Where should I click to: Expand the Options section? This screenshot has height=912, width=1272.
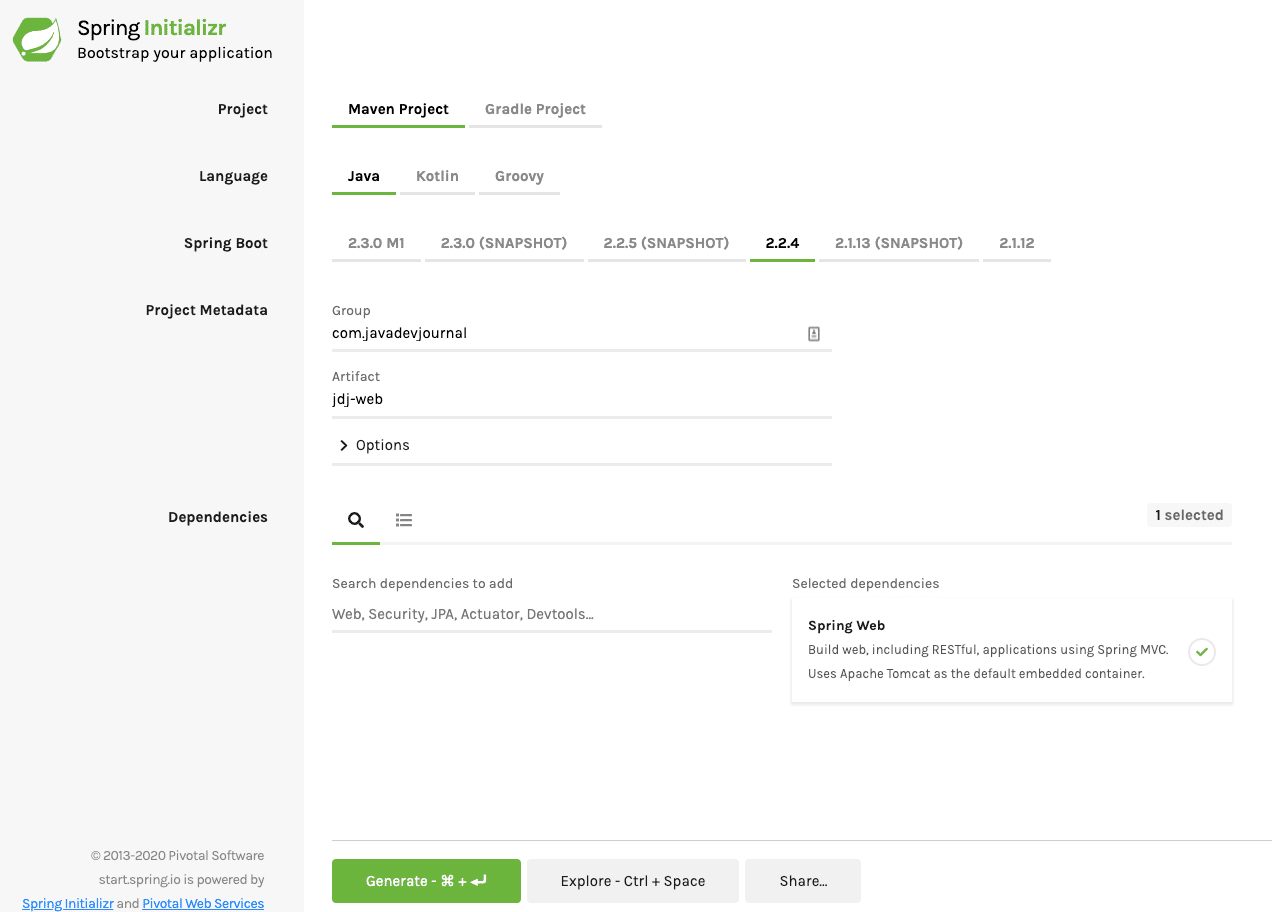(372, 444)
